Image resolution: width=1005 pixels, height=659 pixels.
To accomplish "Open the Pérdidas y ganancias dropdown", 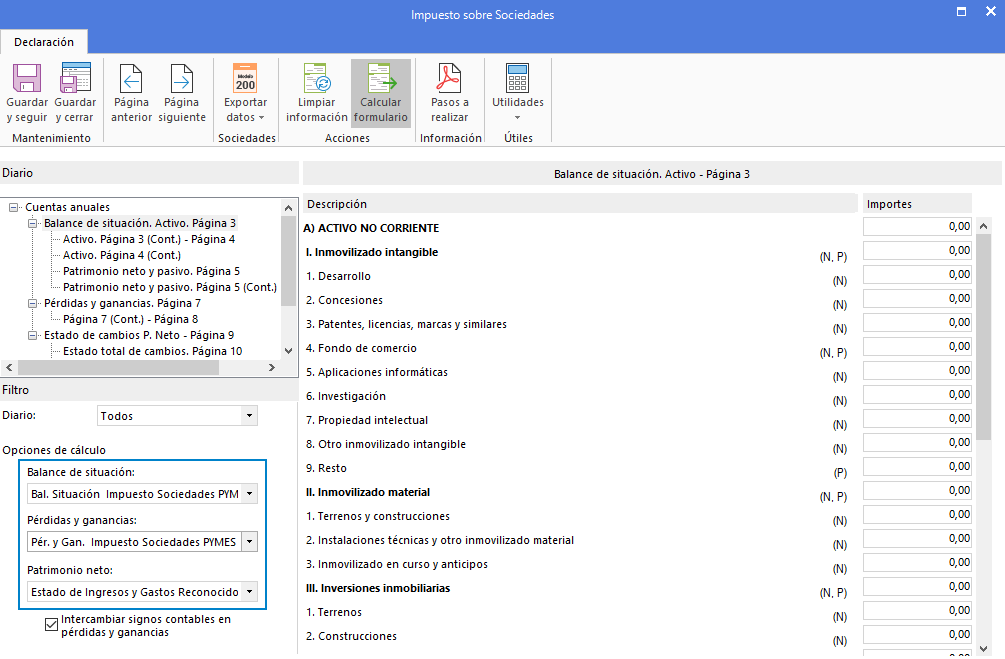I will pos(249,542).
